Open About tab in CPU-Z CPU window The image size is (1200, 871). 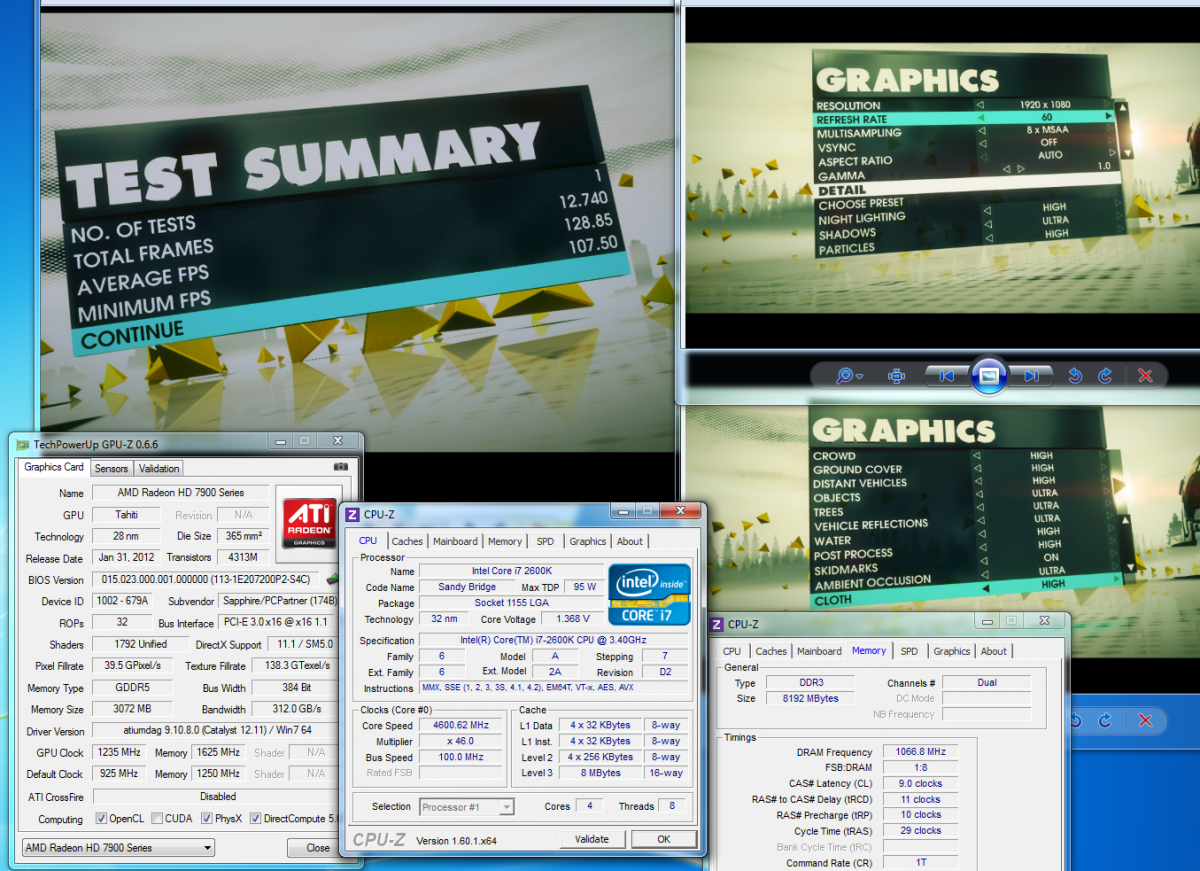[x=630, y=542]
